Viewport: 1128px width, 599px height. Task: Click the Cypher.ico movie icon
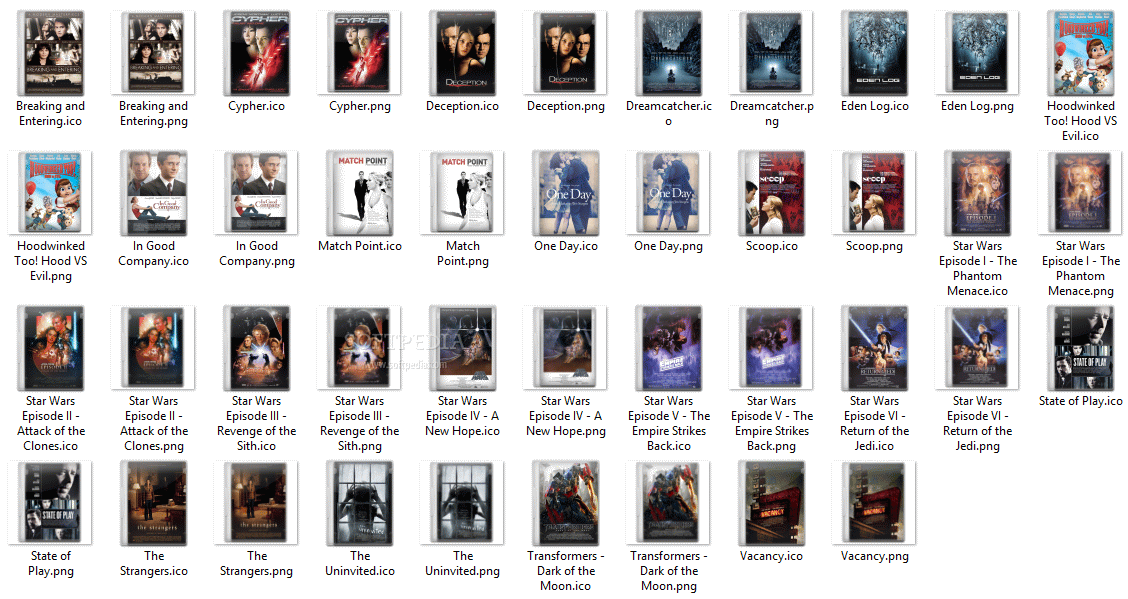click(x=256, y=52)
